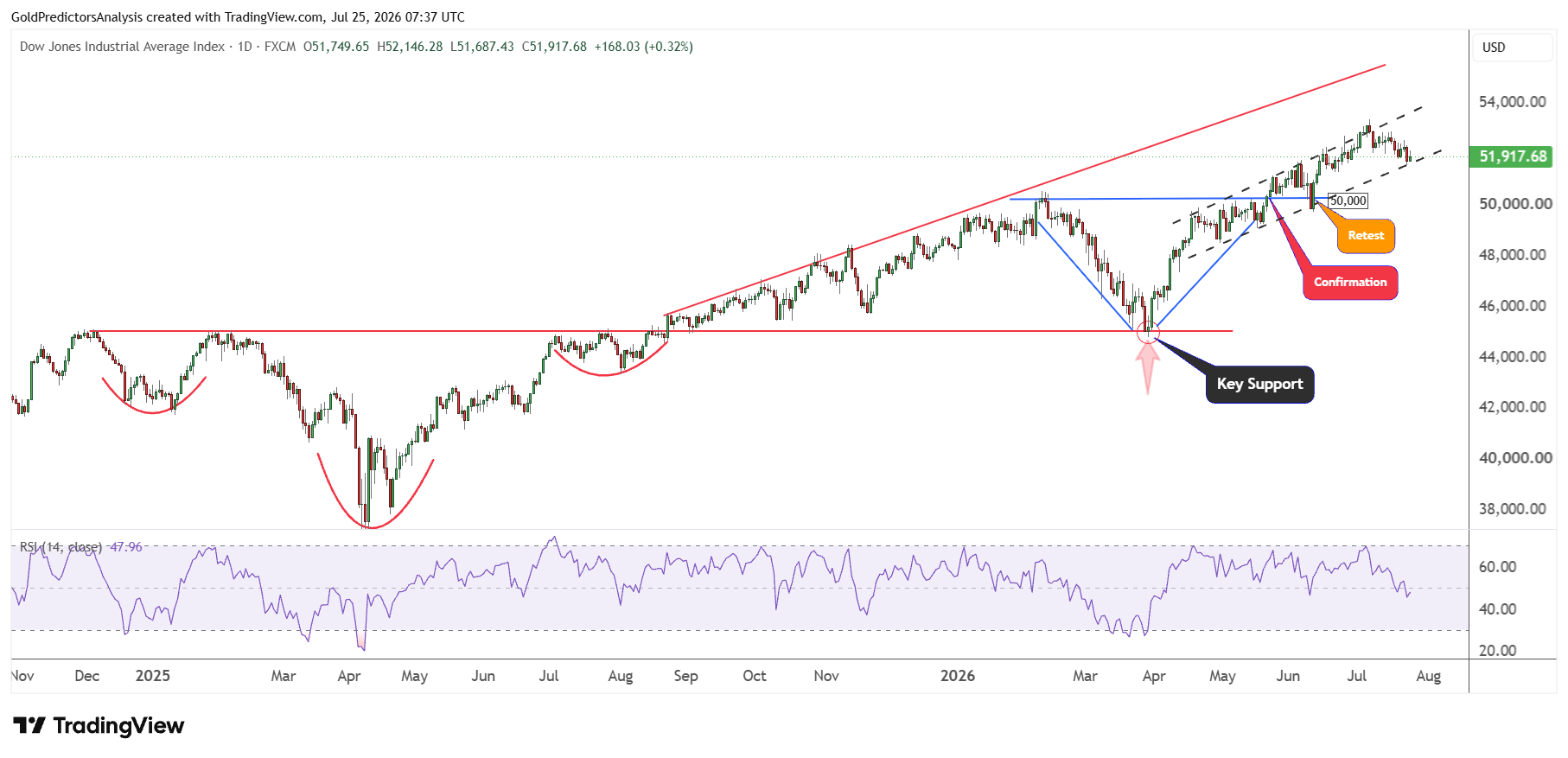Click the 54,000.00 price axis label

point(1513,102)
